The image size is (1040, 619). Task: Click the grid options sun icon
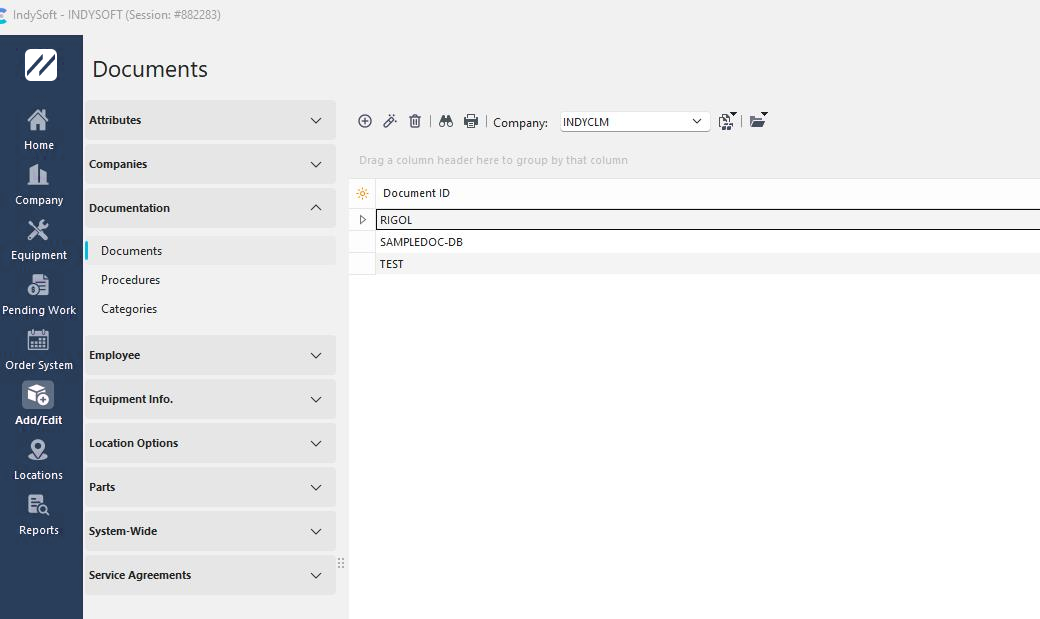[x=362, y=193]
